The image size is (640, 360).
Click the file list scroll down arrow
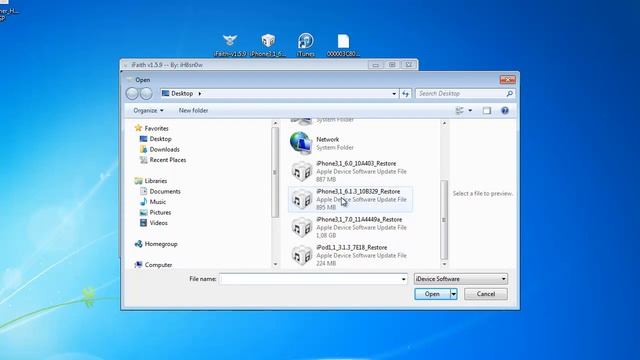point(444,264)
